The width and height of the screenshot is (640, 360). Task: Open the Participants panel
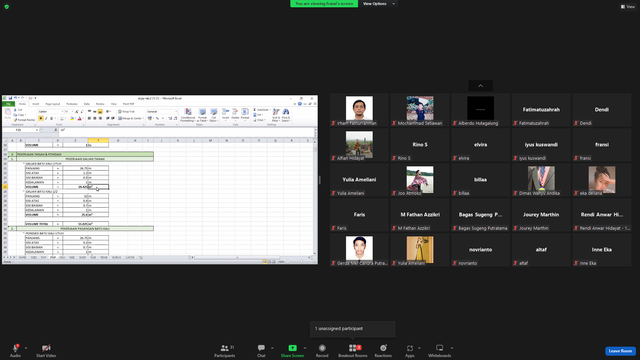[225, 350]
